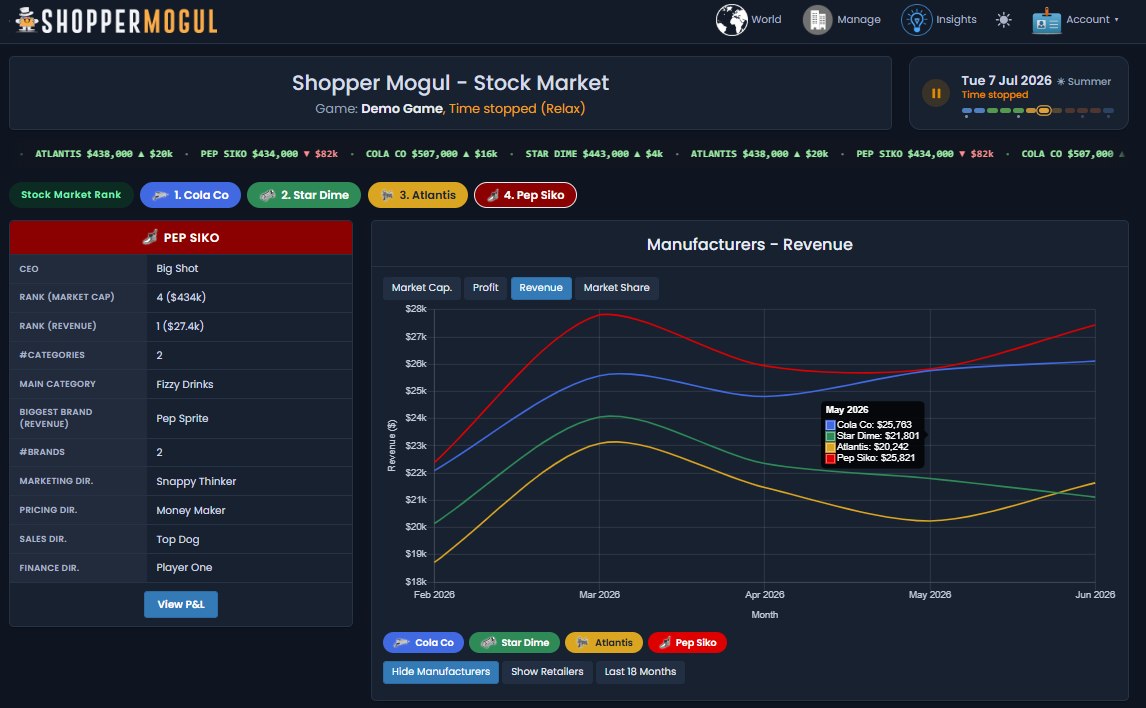This screenshot has height=708, width=1146.
Task: Click the pause time button
Action: (x=936, y=93)
